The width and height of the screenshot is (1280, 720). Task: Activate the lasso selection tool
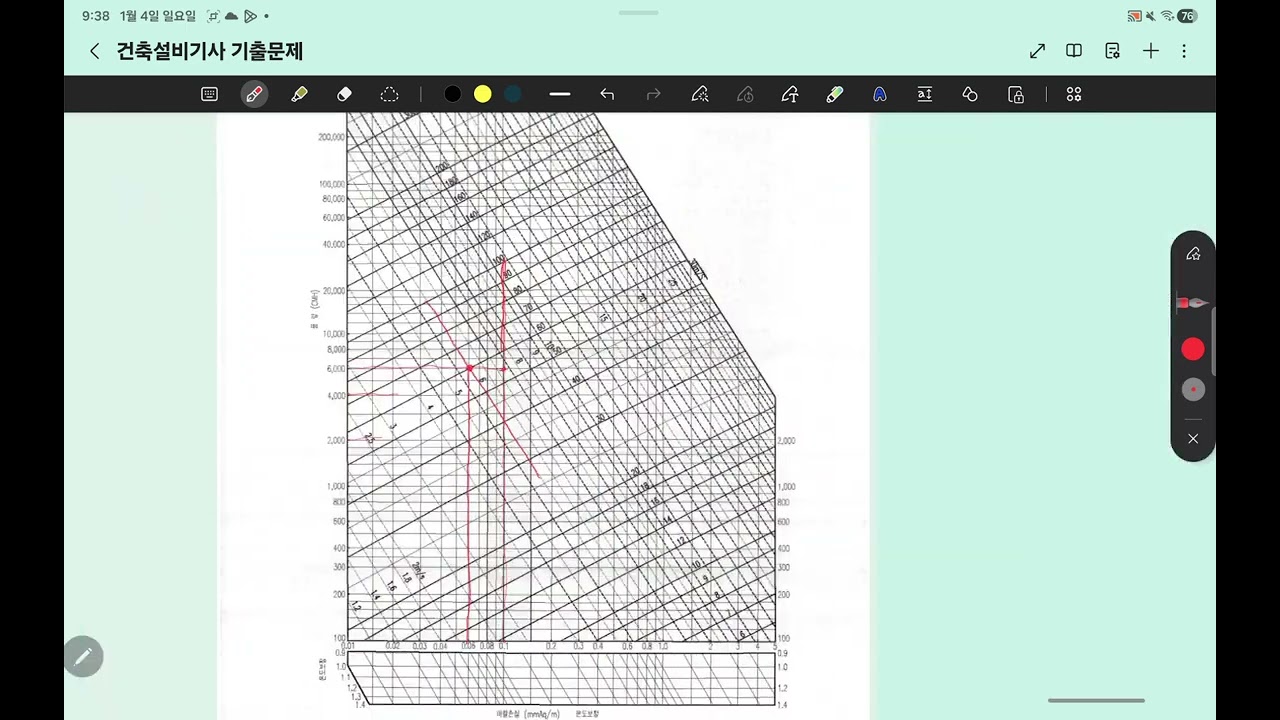[389, 94]
